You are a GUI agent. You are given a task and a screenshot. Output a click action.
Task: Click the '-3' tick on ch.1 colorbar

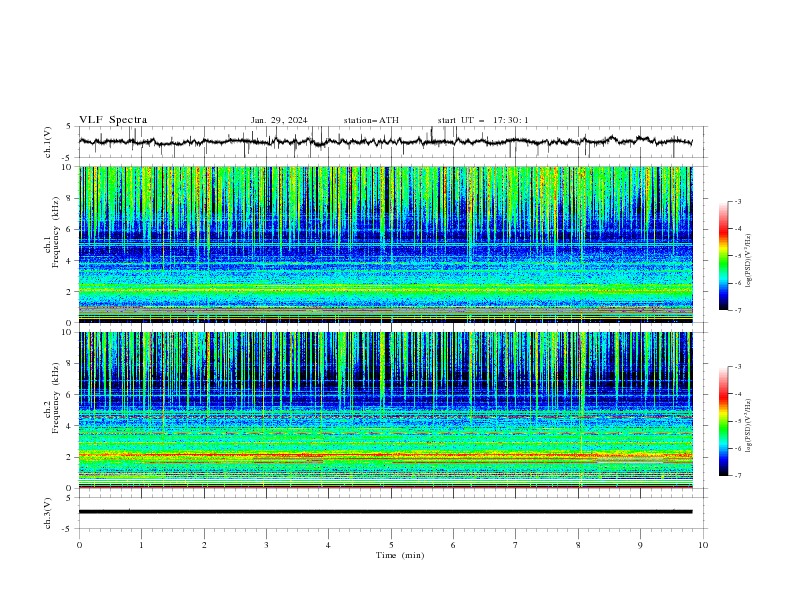737,201
